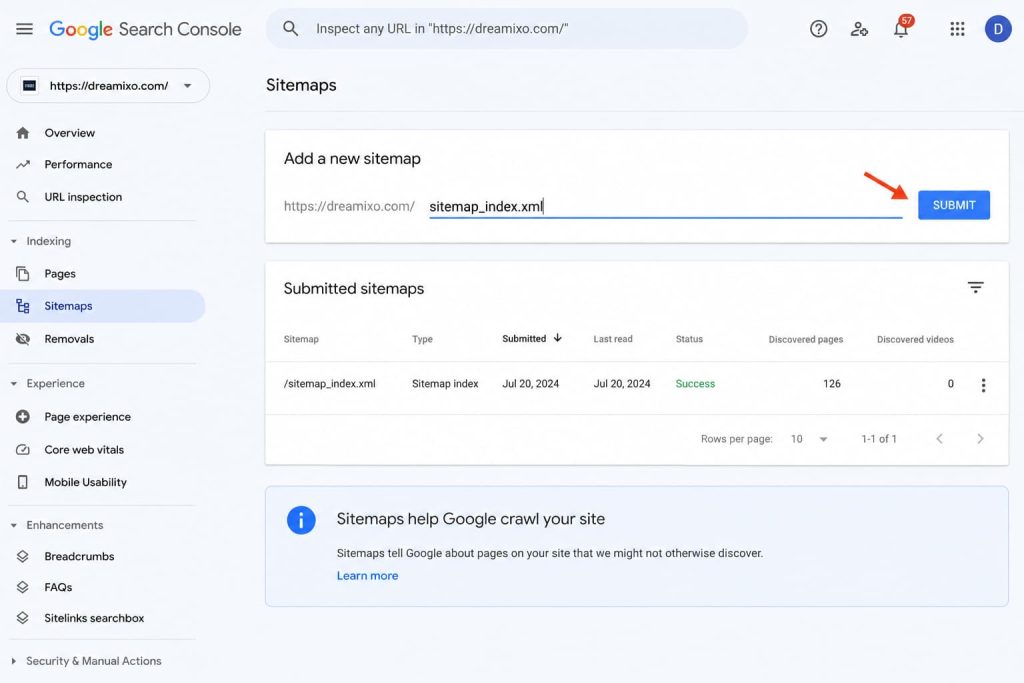Open the Page experience report
The image size is (1024, 683).
pos(88,417)
